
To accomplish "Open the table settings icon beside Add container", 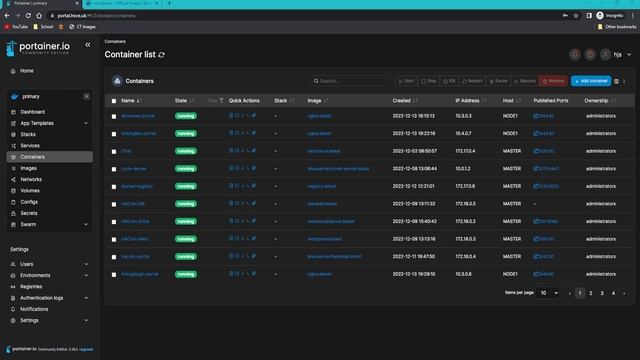I will coord(616,81).
